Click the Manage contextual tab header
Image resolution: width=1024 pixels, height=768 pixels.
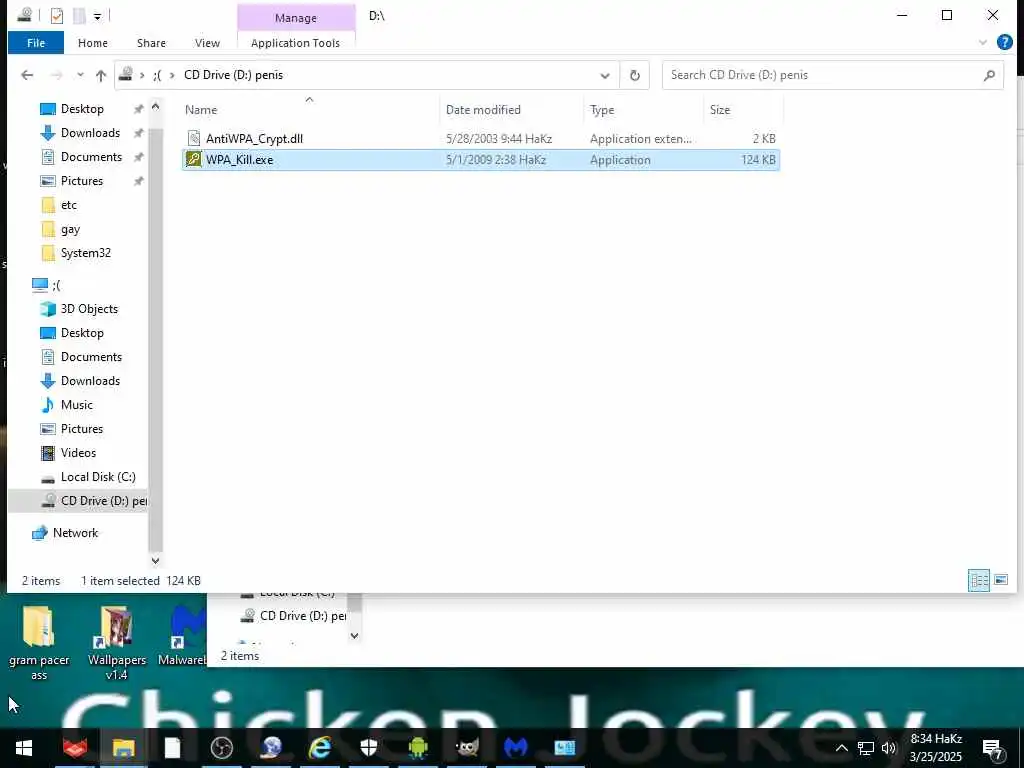(x=296, y=18)
